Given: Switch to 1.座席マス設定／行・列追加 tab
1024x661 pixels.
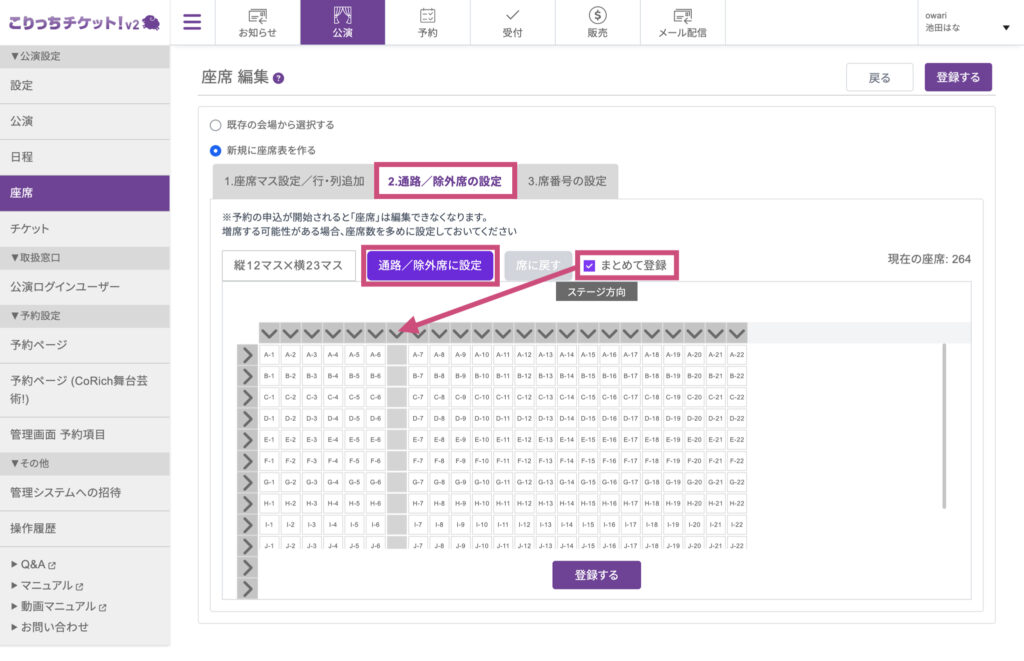Looking at the screenshot, I should tap(294, 182).
